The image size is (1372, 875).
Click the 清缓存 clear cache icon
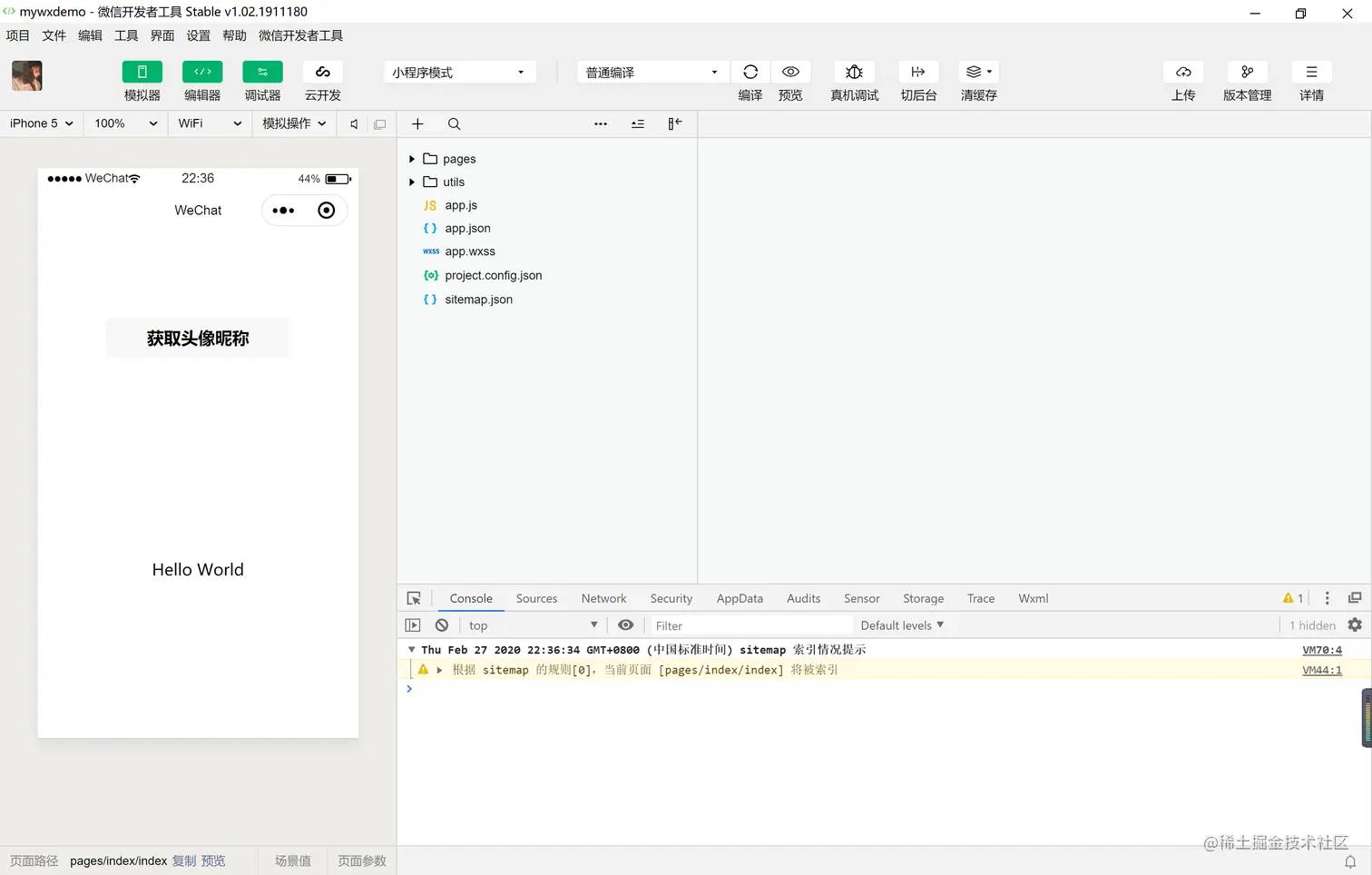click(979, 72)
